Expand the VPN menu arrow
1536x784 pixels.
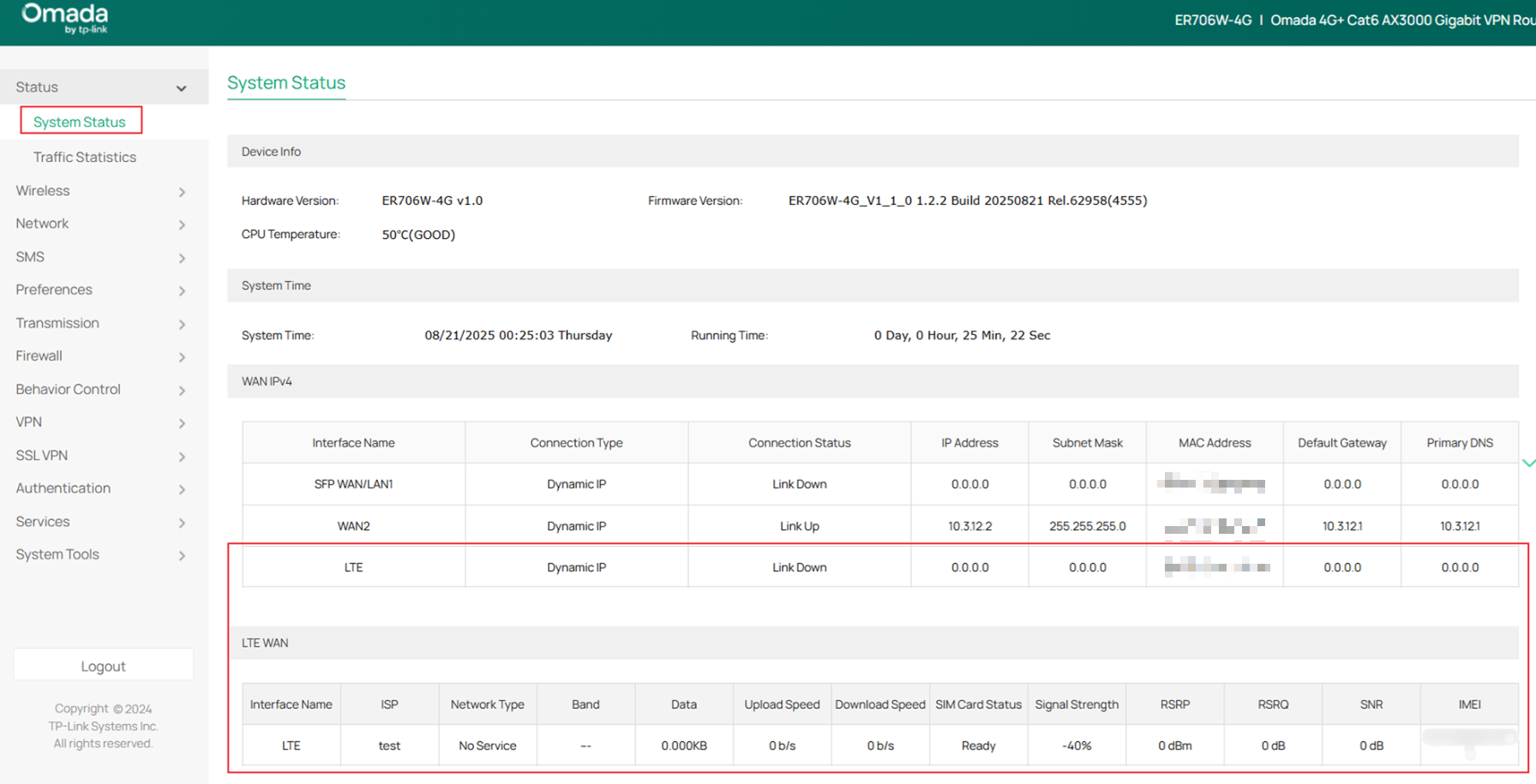click(182, 423)
